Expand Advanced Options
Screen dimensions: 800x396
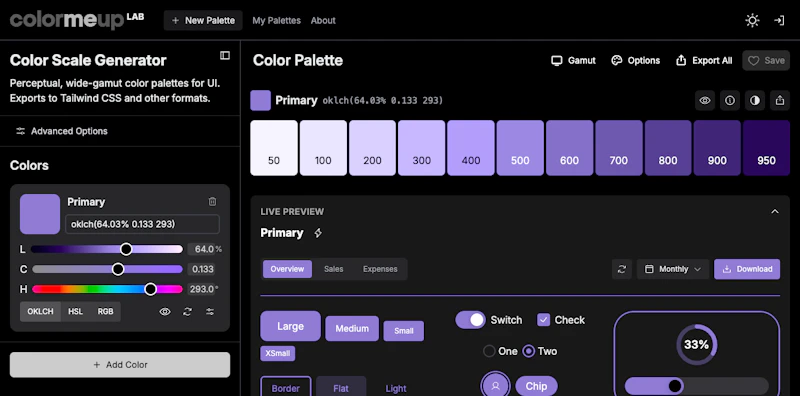pyautogui.click(x=62, y=131)
